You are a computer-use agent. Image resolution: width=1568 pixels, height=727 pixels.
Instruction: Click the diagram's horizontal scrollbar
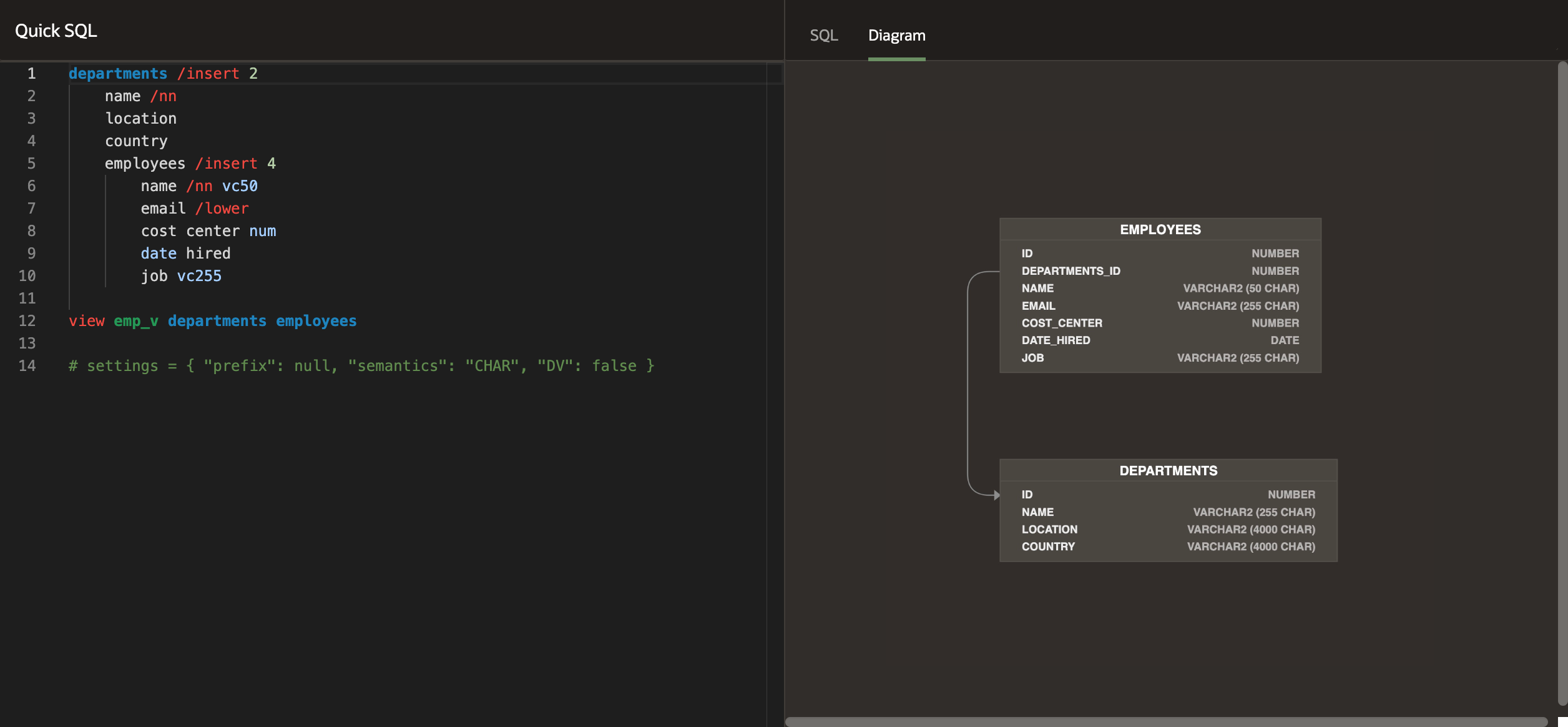1165,721
